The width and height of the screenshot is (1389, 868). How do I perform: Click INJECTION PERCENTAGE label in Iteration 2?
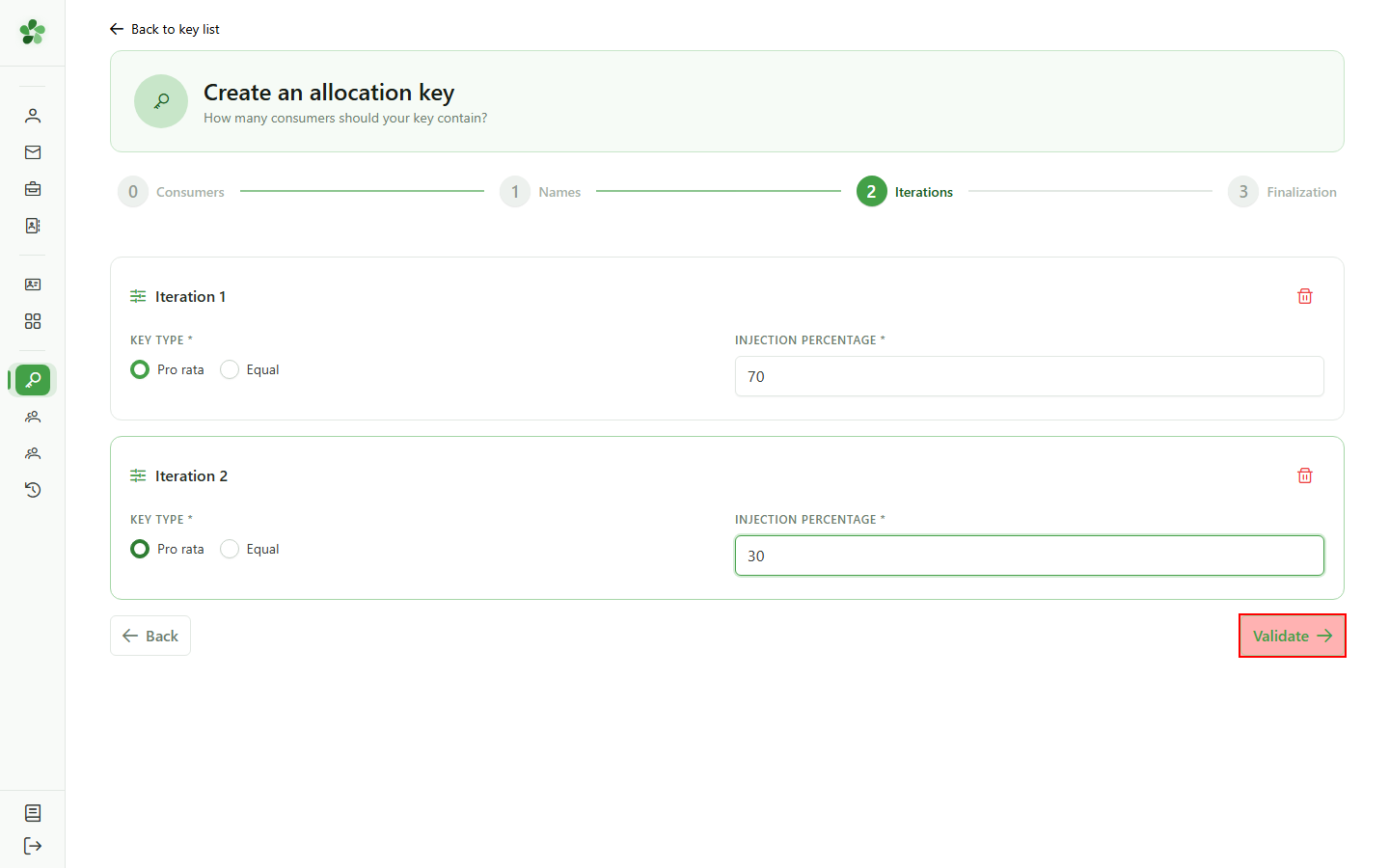pos(809,519)
